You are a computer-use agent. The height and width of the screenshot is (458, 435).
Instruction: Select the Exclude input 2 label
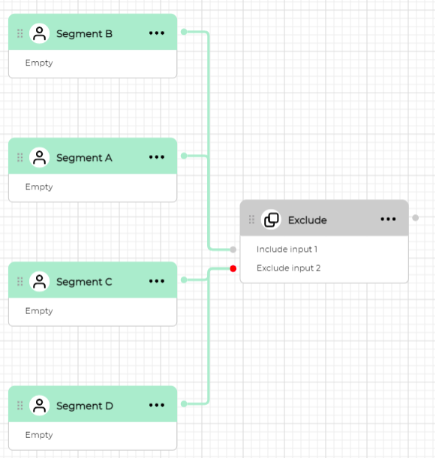pos(288,268)
